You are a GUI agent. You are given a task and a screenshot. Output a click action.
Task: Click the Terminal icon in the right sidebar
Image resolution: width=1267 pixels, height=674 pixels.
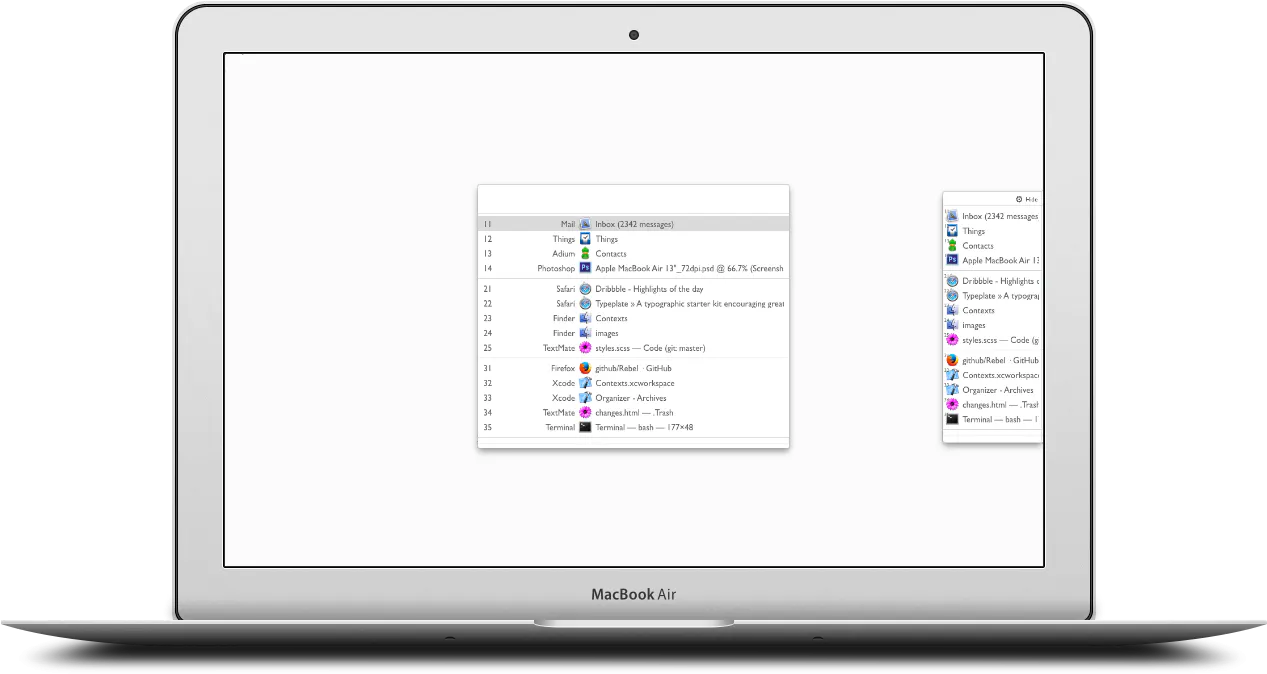[x=952, y=419]
